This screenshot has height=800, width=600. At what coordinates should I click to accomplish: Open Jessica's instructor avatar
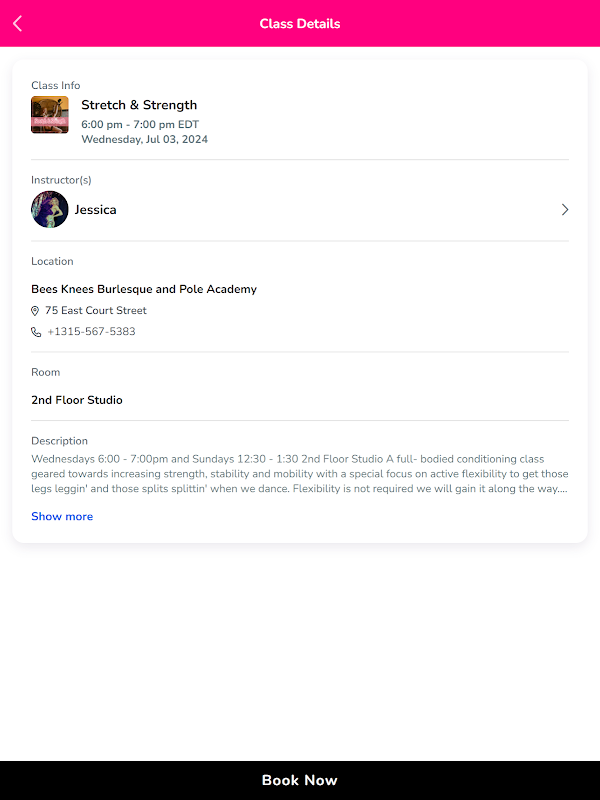click(50, 210)
